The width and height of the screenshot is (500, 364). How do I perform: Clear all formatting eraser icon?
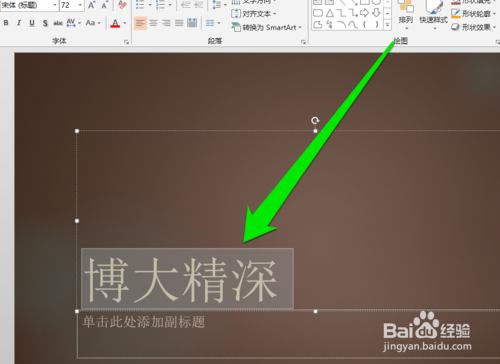[122, 5]
